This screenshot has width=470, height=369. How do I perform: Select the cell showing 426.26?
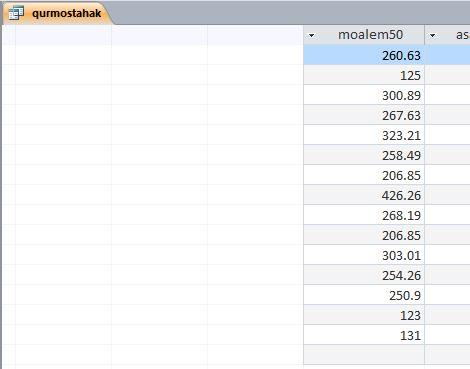(364, 195)
